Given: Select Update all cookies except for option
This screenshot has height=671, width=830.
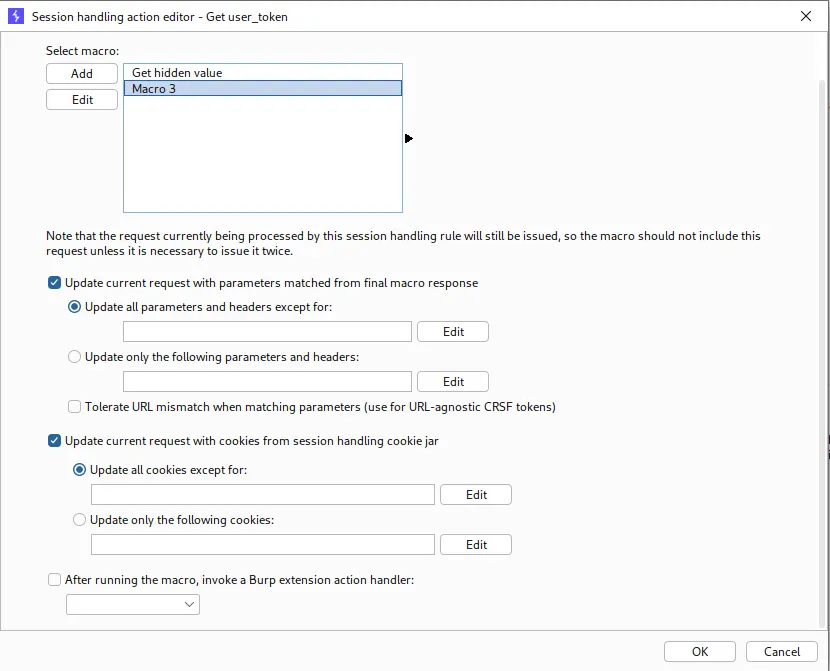Looking at the screenshot, I should (79, 470).
